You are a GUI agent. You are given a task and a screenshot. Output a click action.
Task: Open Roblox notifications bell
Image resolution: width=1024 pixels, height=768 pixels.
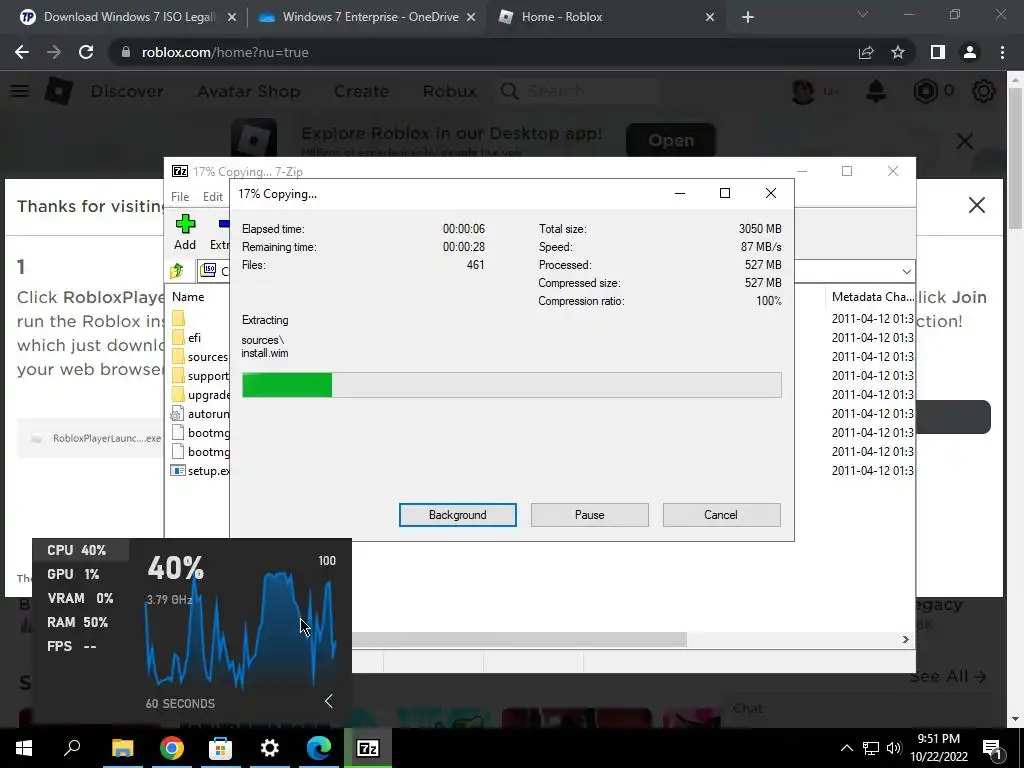pyautogui.click(x=876, y=91)
